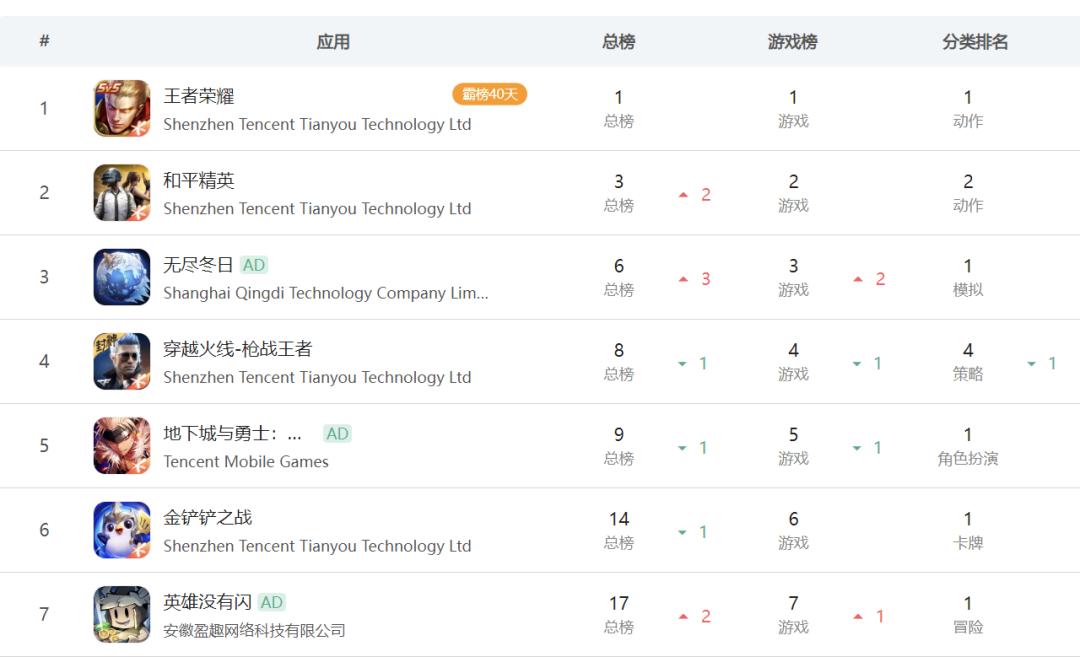Click the Tencent Mobile Games developer name
1080x657 pixels.
tap(246, 461)
